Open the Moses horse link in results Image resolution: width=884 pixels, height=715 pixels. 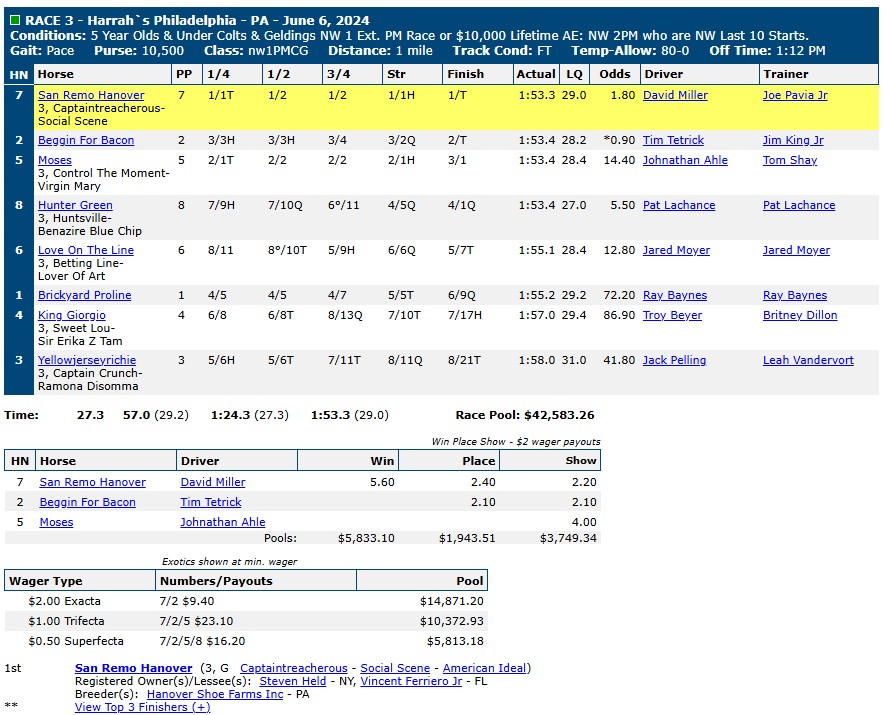pos(55,160)
